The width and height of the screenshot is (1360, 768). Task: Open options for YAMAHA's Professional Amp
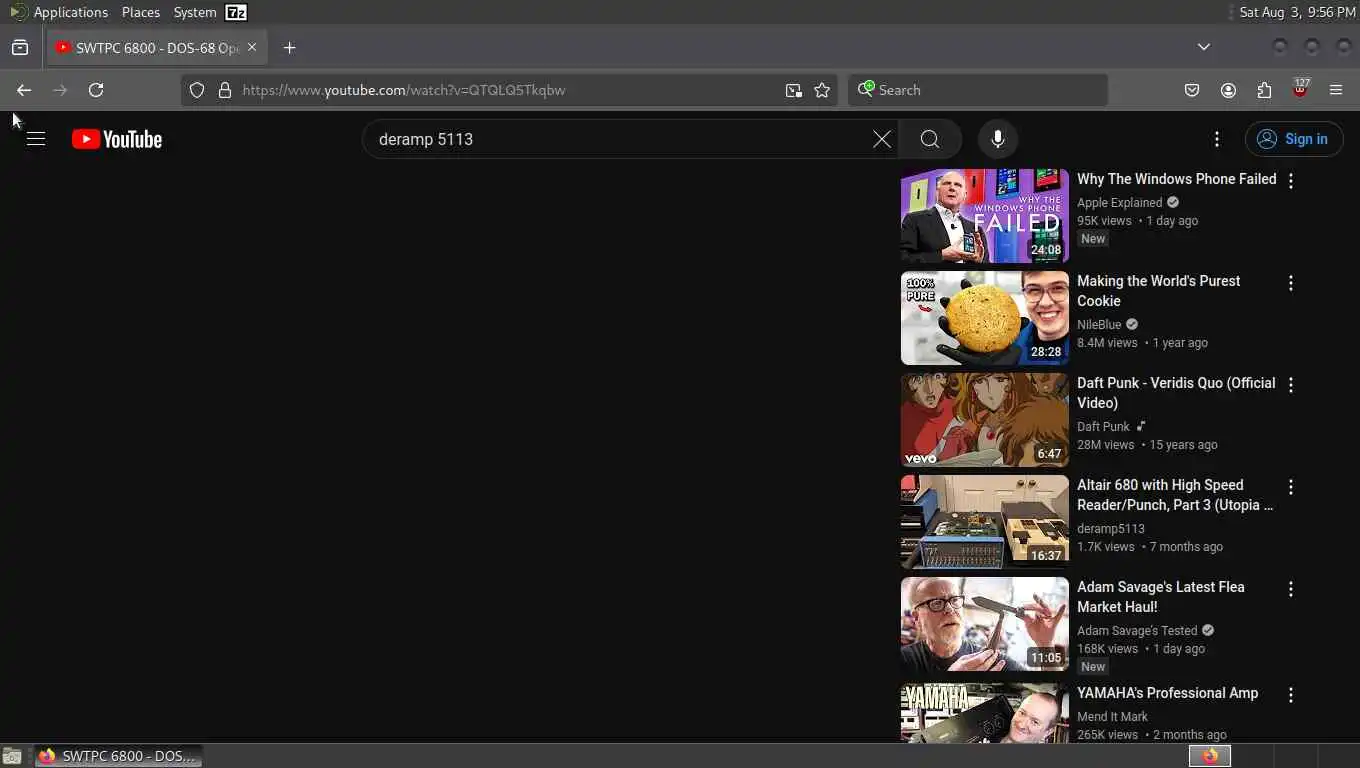[1291, 695]
